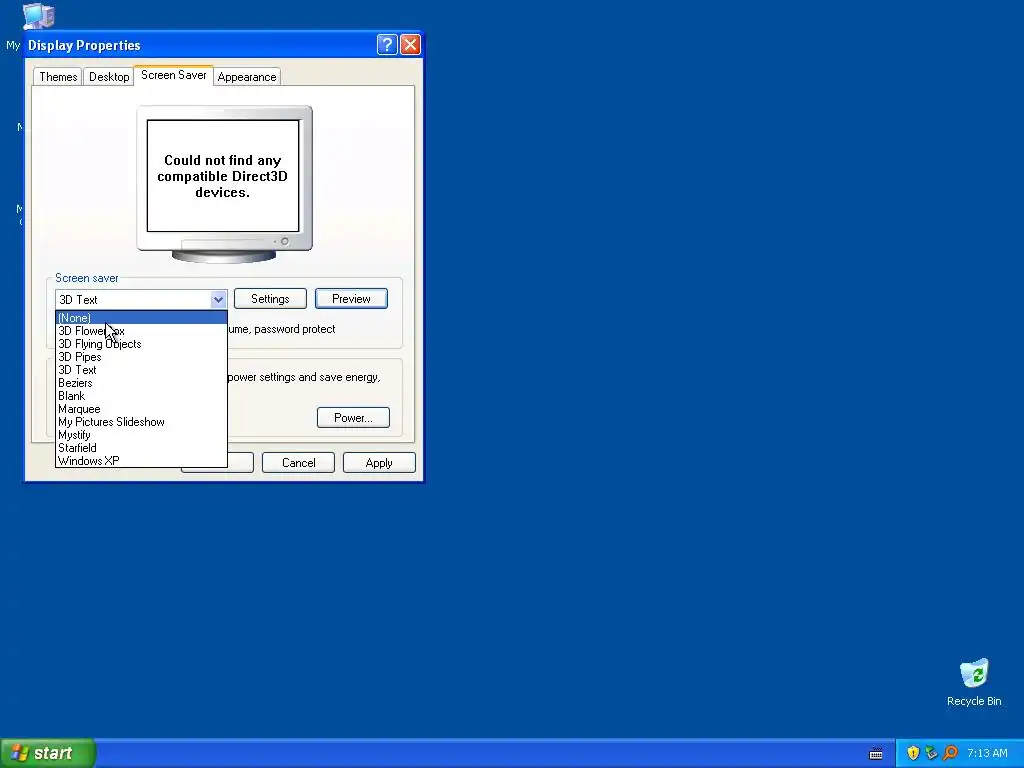Choose (None) from the screen saver list
The height and width of the screenshot is (768, 1024).
click(141, 318)
